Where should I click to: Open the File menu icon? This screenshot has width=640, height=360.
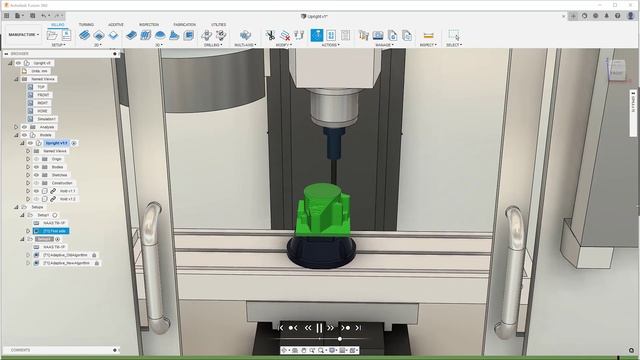click(18, 16)
